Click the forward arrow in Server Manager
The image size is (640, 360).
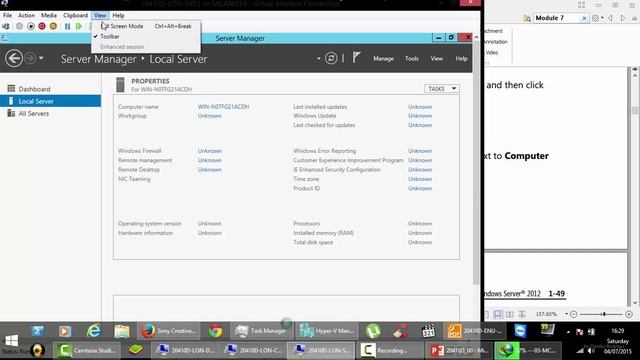point(30,58)
